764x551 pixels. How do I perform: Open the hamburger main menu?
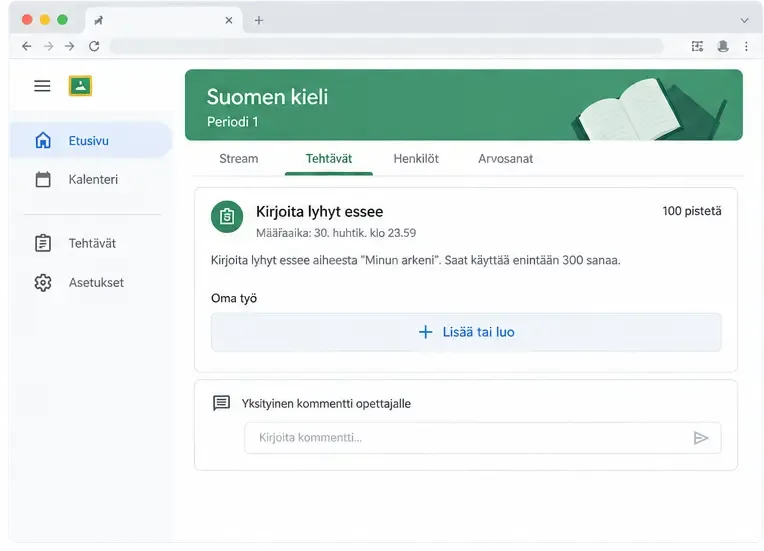tap(42, 86)
